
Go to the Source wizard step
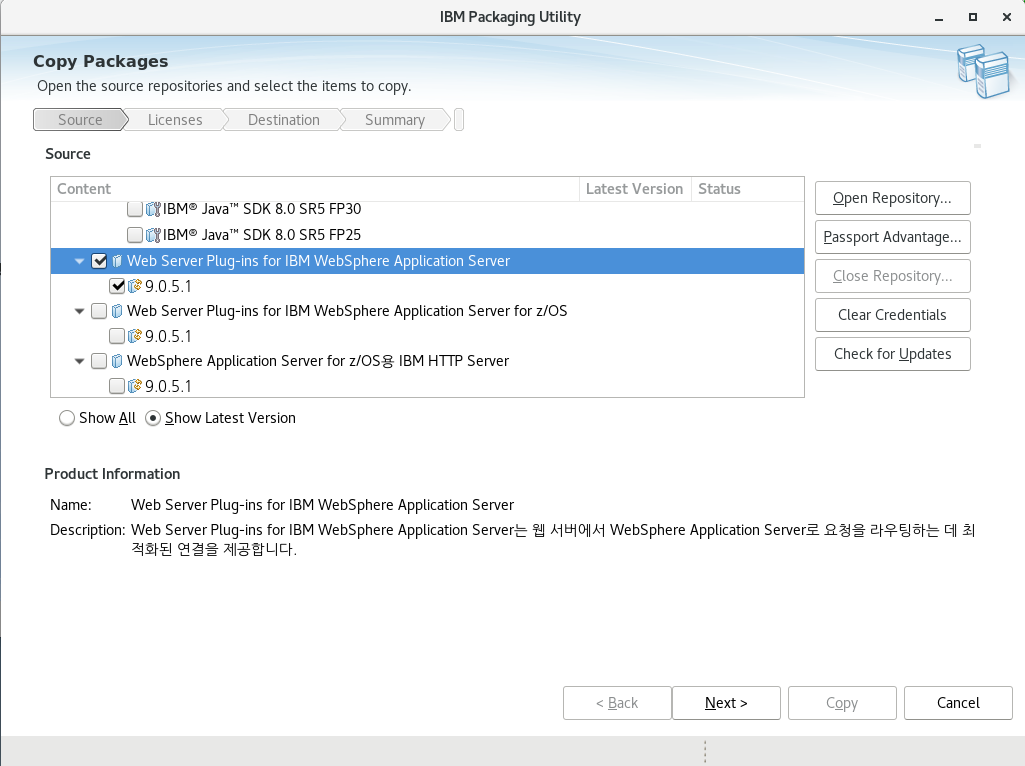click(80, 120)
